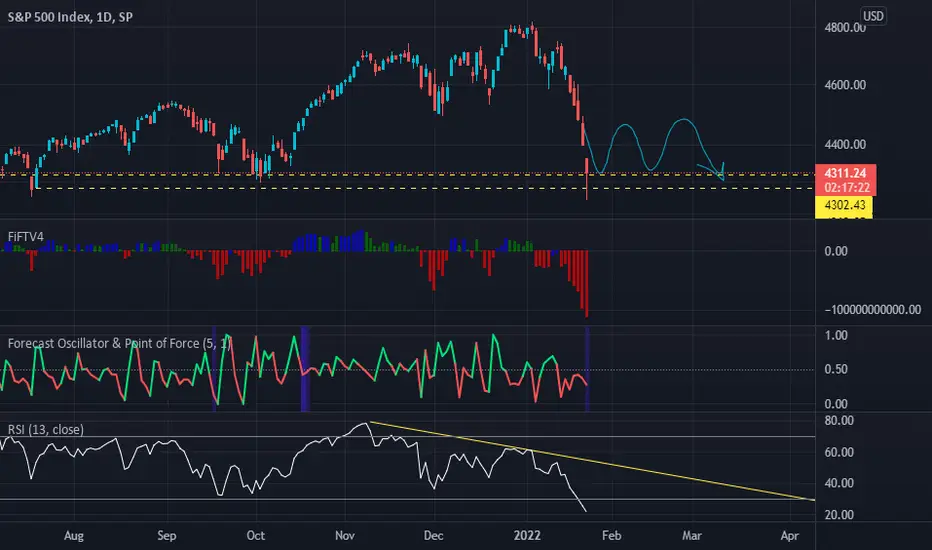This screenshot has height=550, width=932.
Task: Click the Aug label on the time axis
Action: (x=74, y=536)
